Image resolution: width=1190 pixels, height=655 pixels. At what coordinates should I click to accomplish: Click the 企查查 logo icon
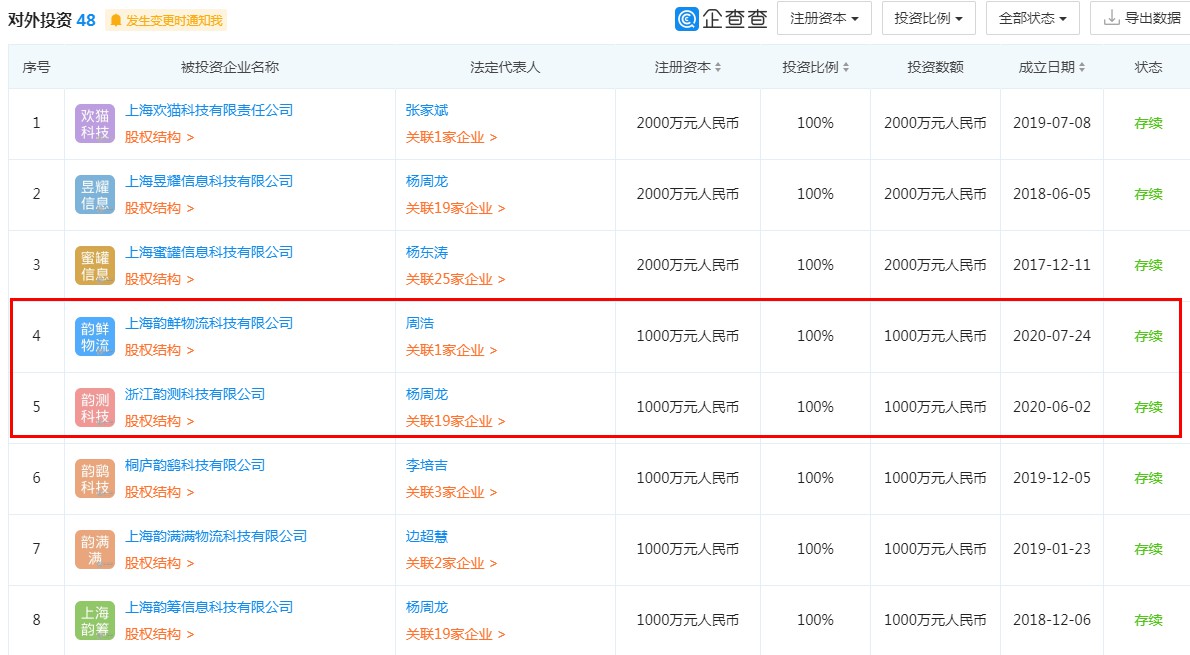click(686, 18)
